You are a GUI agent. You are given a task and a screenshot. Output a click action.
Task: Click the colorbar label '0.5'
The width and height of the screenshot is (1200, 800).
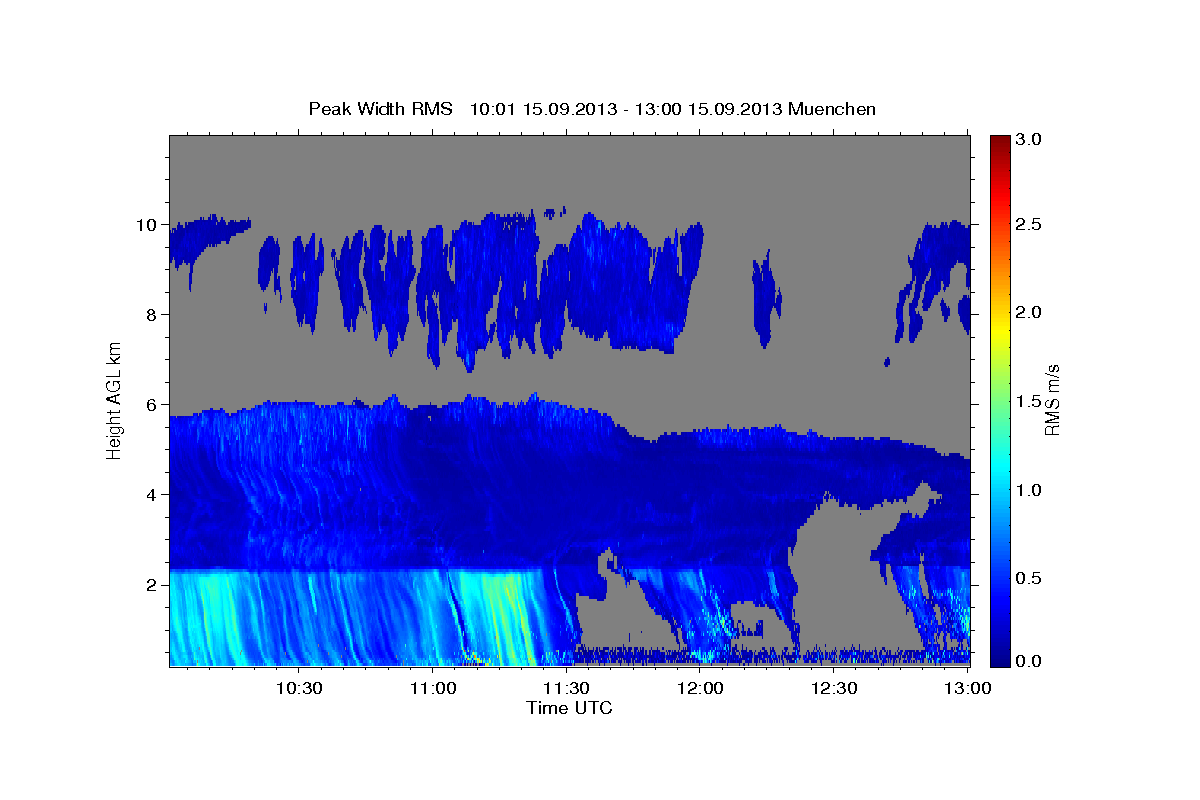point(1030,578)
